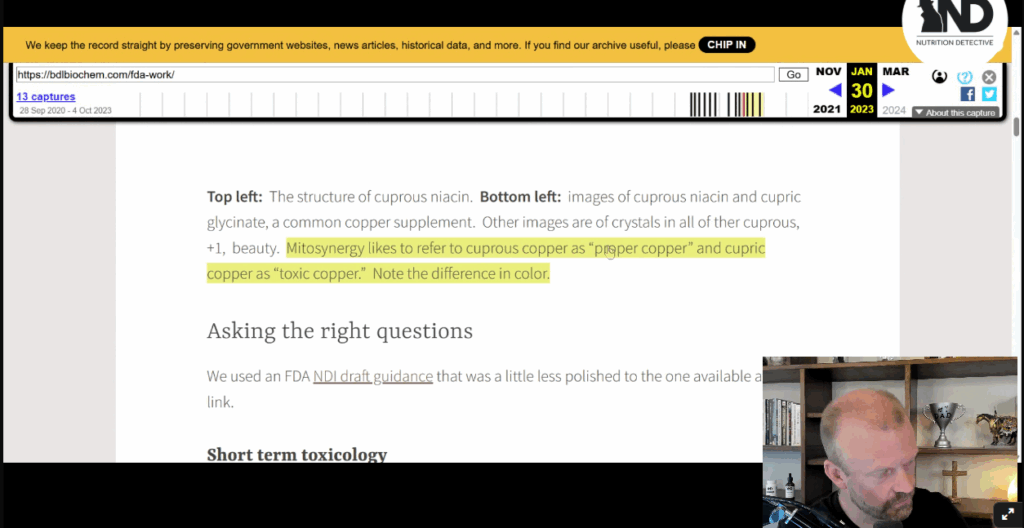Click the Wayback URL input field
Screen dimensions: 1024x528
(x=394, y=74)
